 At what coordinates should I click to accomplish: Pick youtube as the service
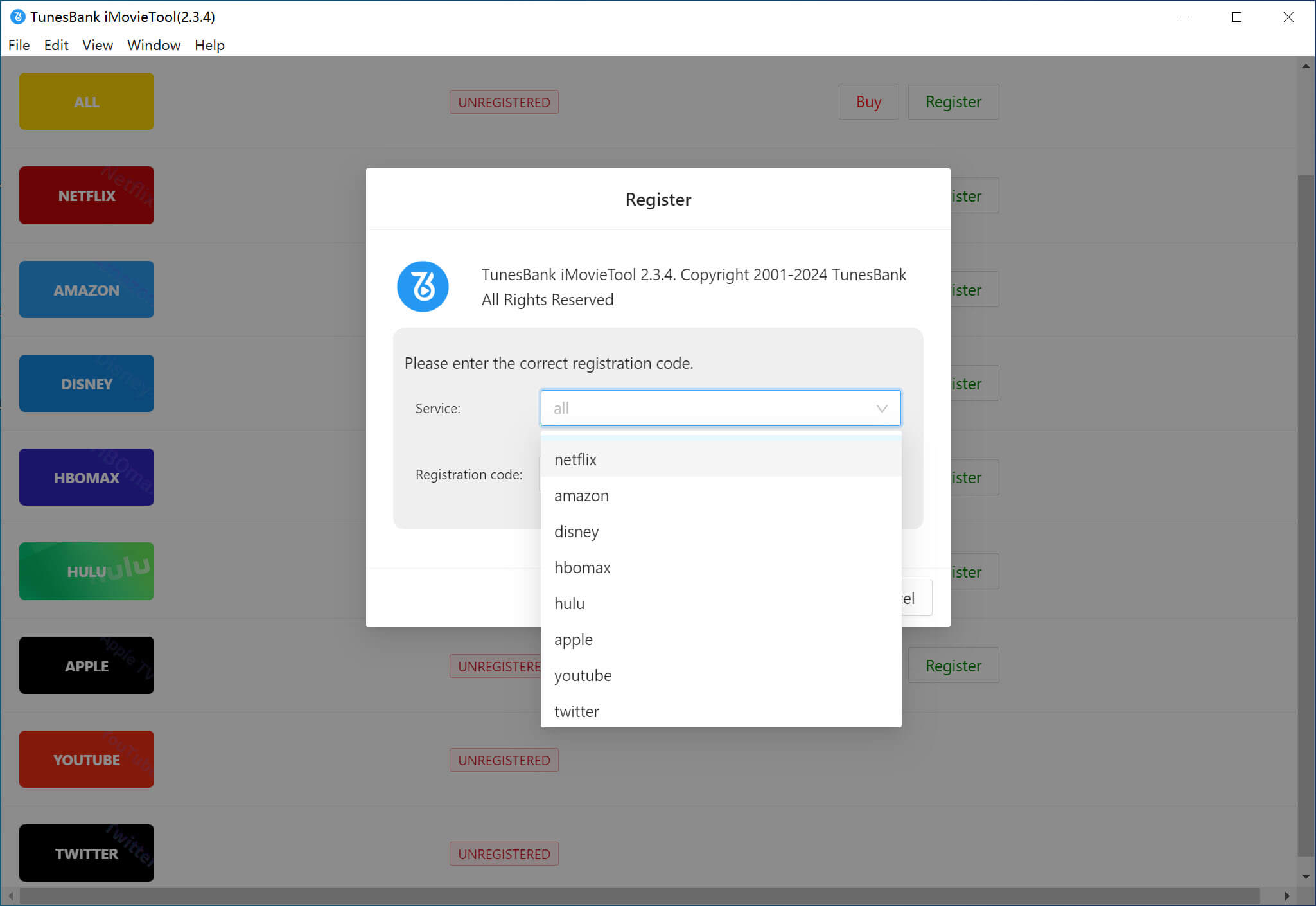coord(721,675)
